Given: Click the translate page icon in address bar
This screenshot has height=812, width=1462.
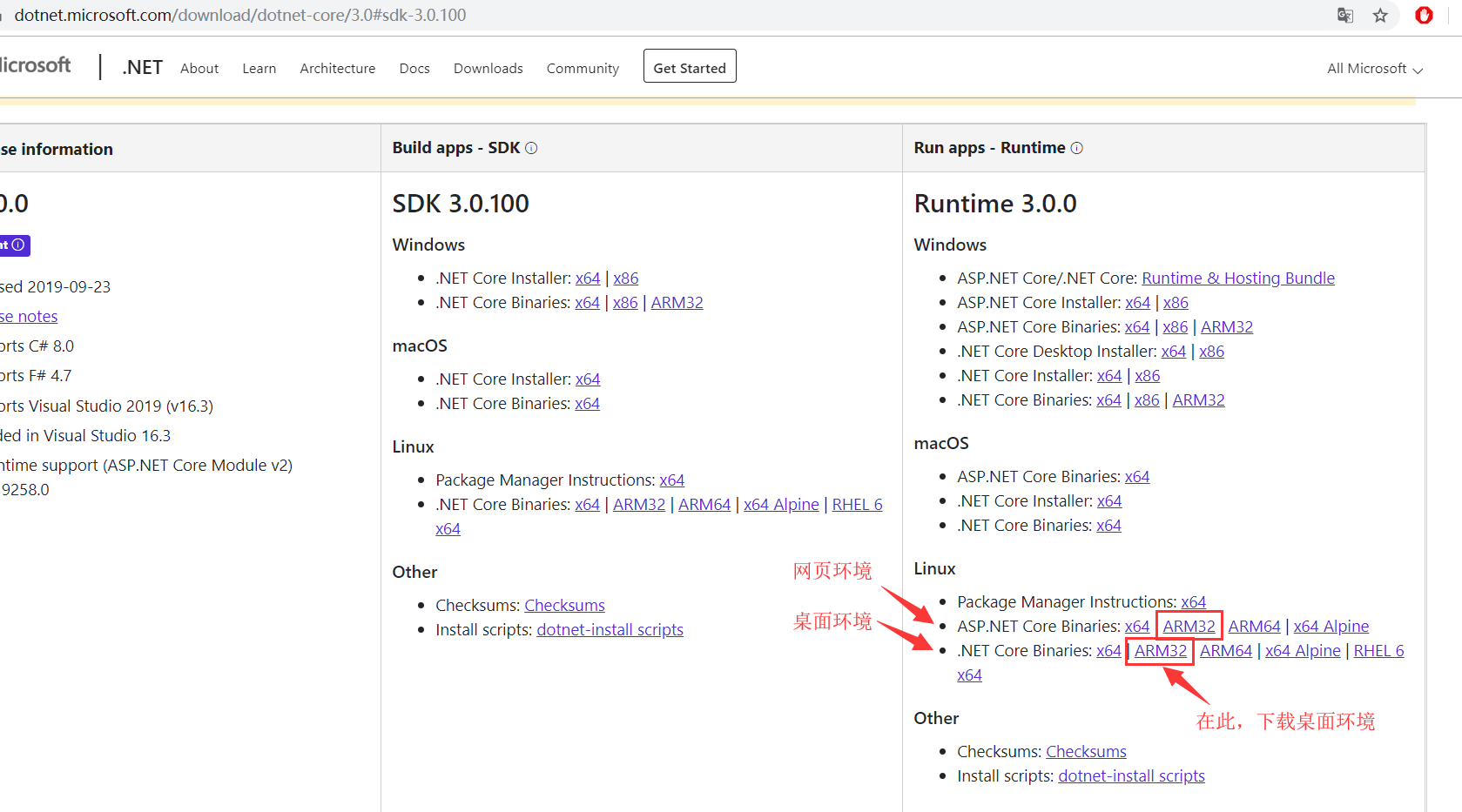Looking at the screenshot, I should (1345, 15).
